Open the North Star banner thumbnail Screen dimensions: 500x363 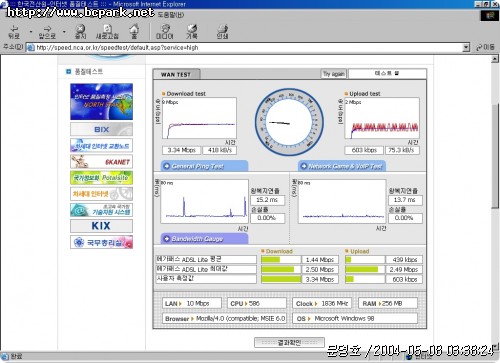click(x=101, y=102)
